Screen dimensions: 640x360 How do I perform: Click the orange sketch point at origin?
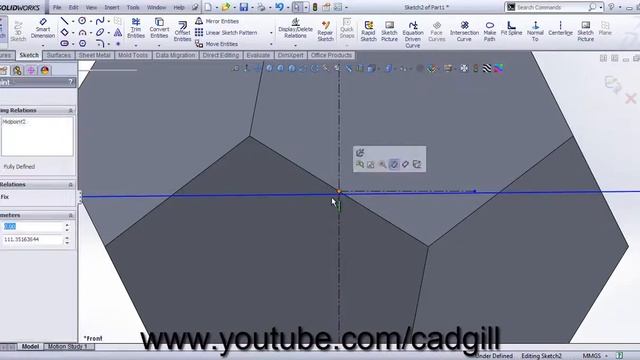[339, 191]
